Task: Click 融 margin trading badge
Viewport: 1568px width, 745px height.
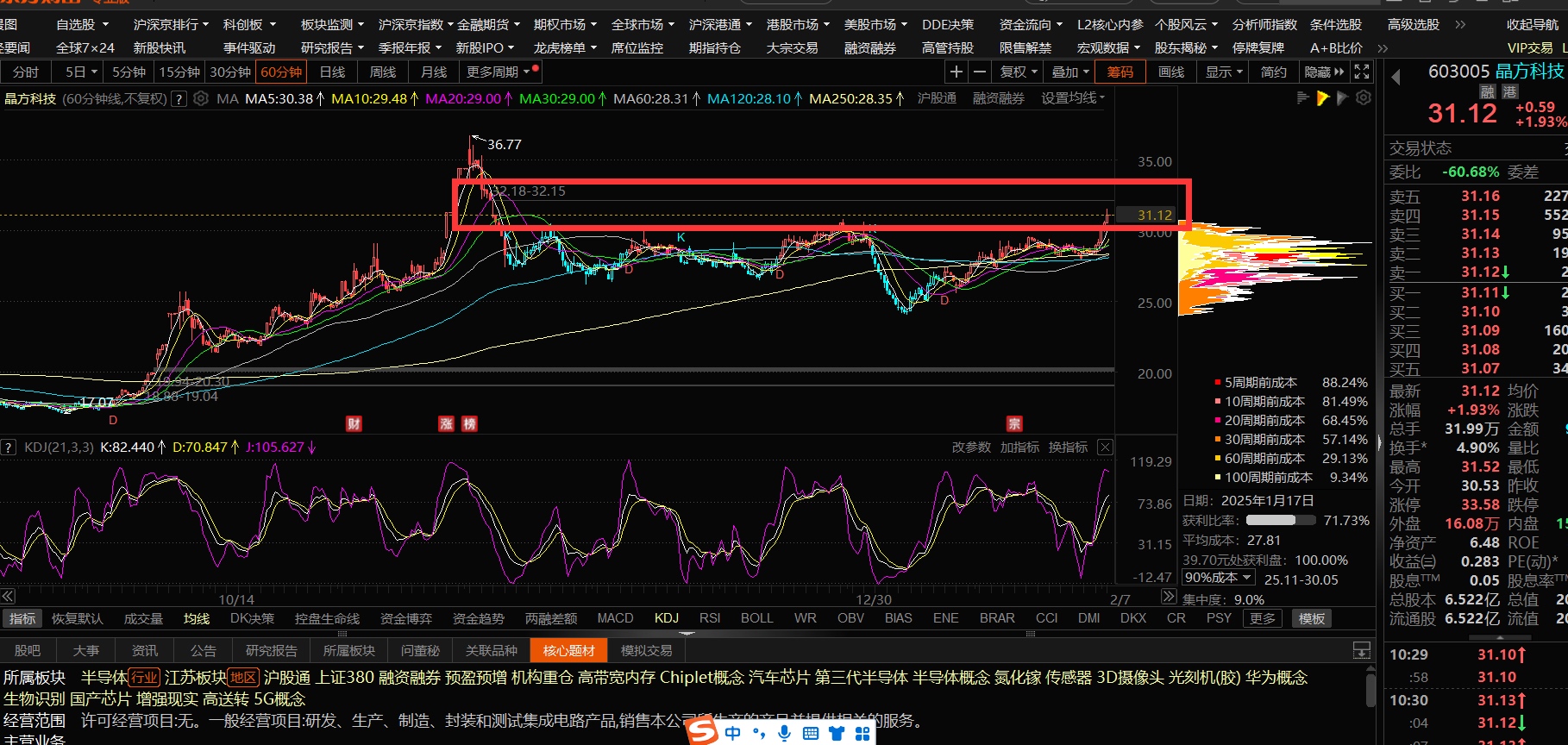Action: [1487, 91]
